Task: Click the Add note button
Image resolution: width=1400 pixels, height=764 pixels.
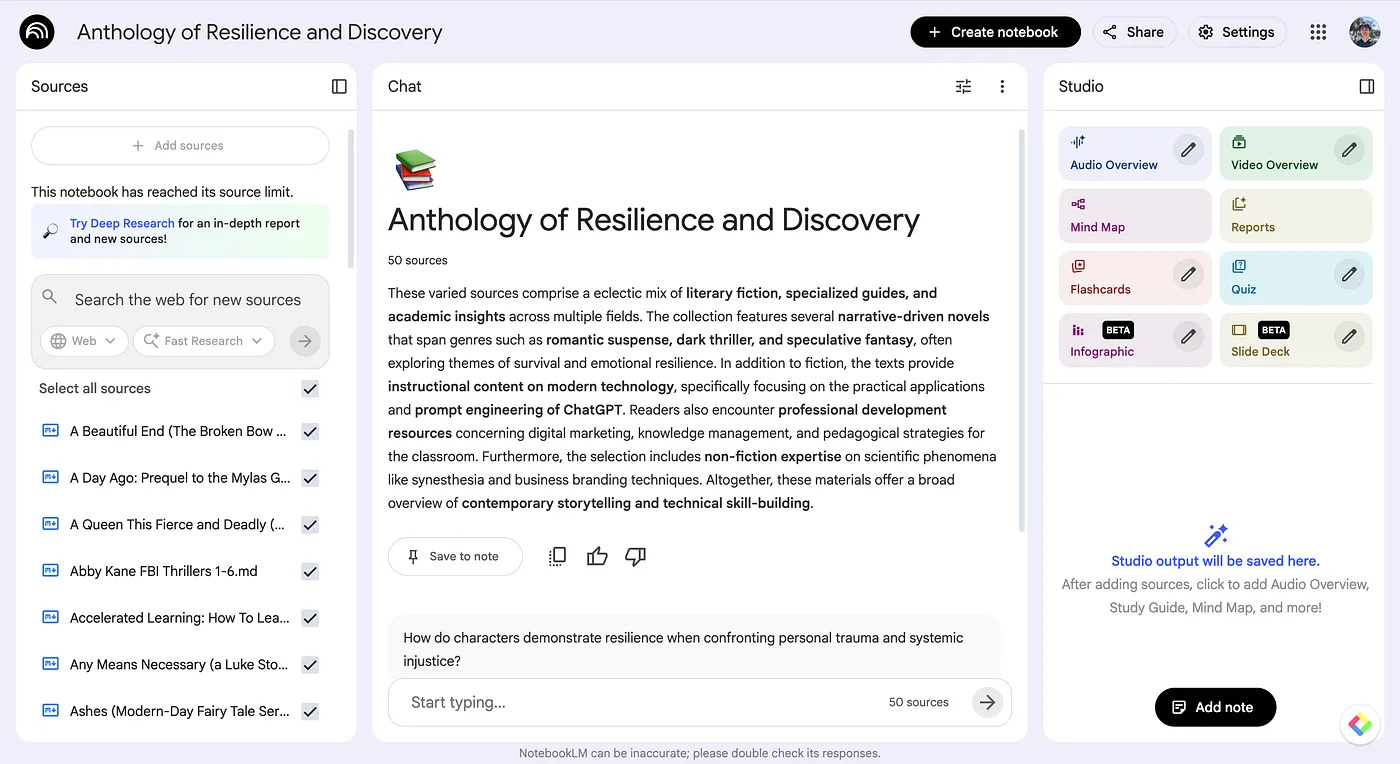Action: point(1215,707)
